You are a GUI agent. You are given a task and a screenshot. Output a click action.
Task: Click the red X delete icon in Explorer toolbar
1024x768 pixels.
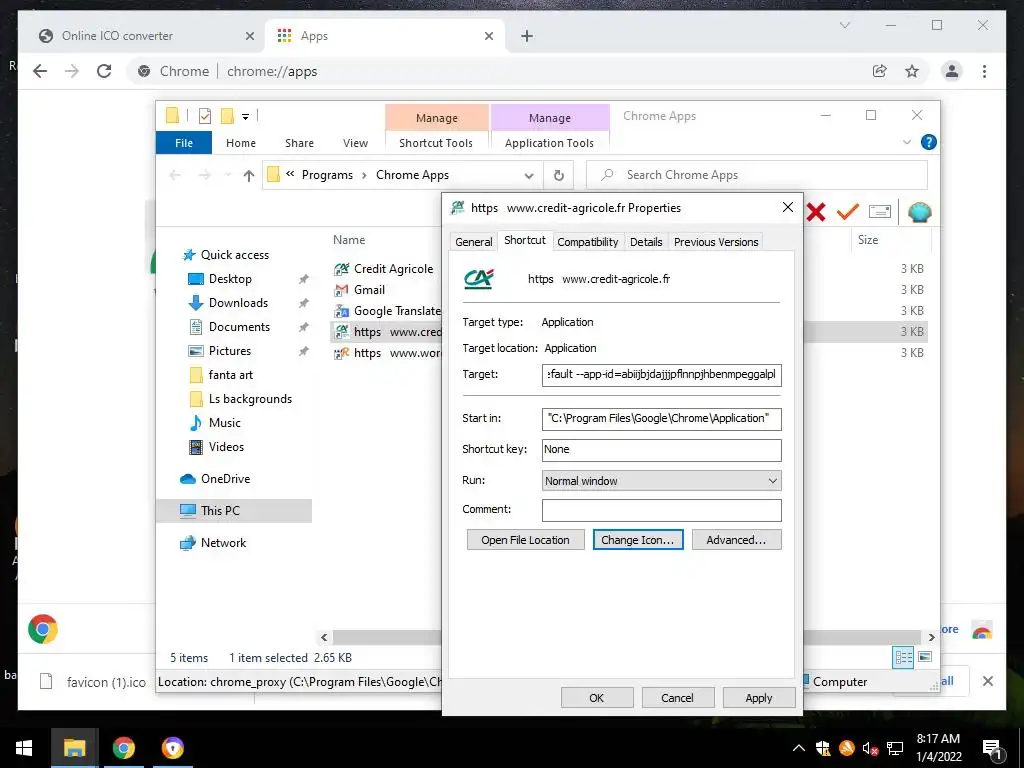point(816,212)
